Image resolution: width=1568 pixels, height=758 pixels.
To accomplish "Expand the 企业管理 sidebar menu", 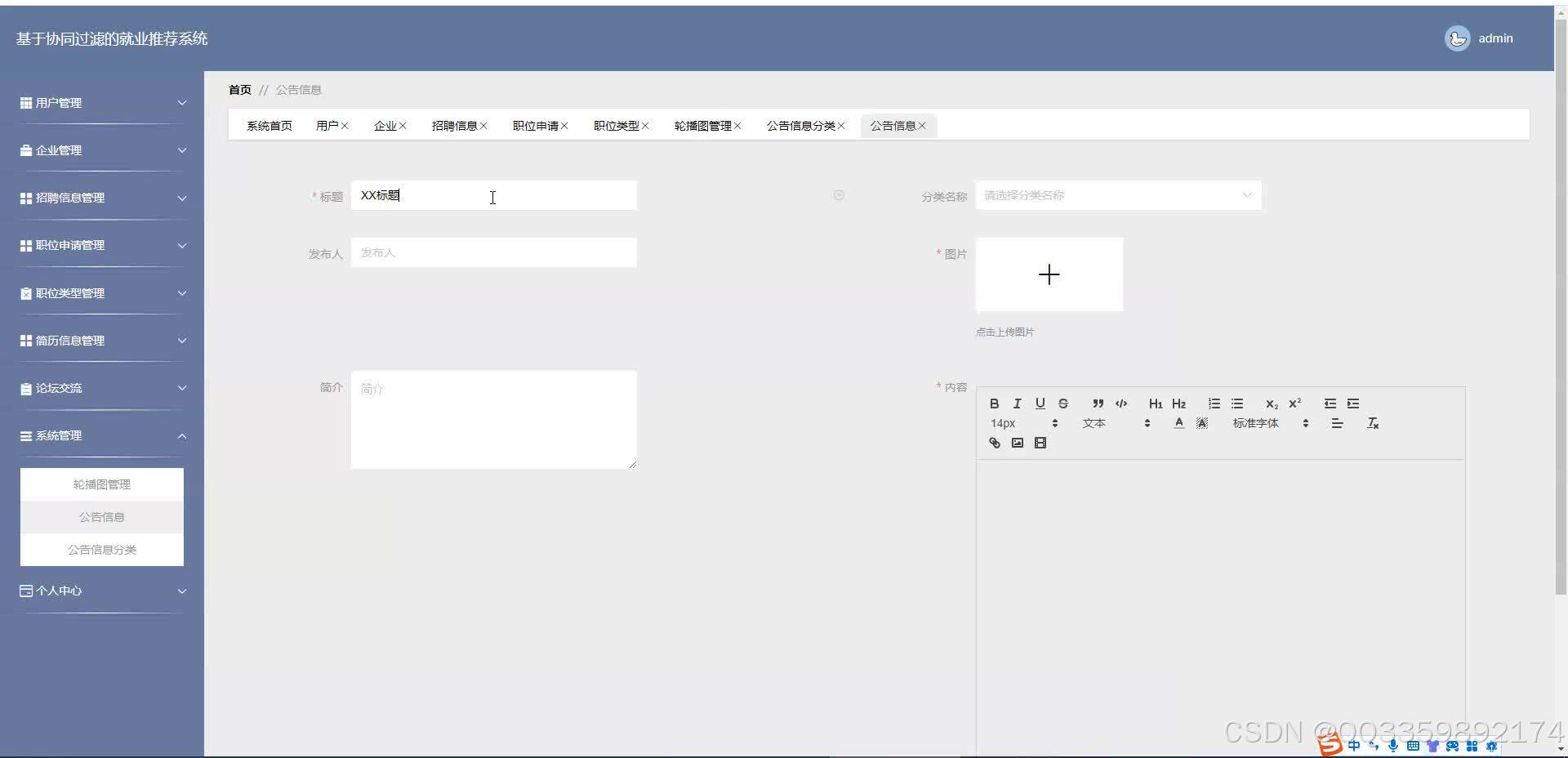I will [102, 150].
